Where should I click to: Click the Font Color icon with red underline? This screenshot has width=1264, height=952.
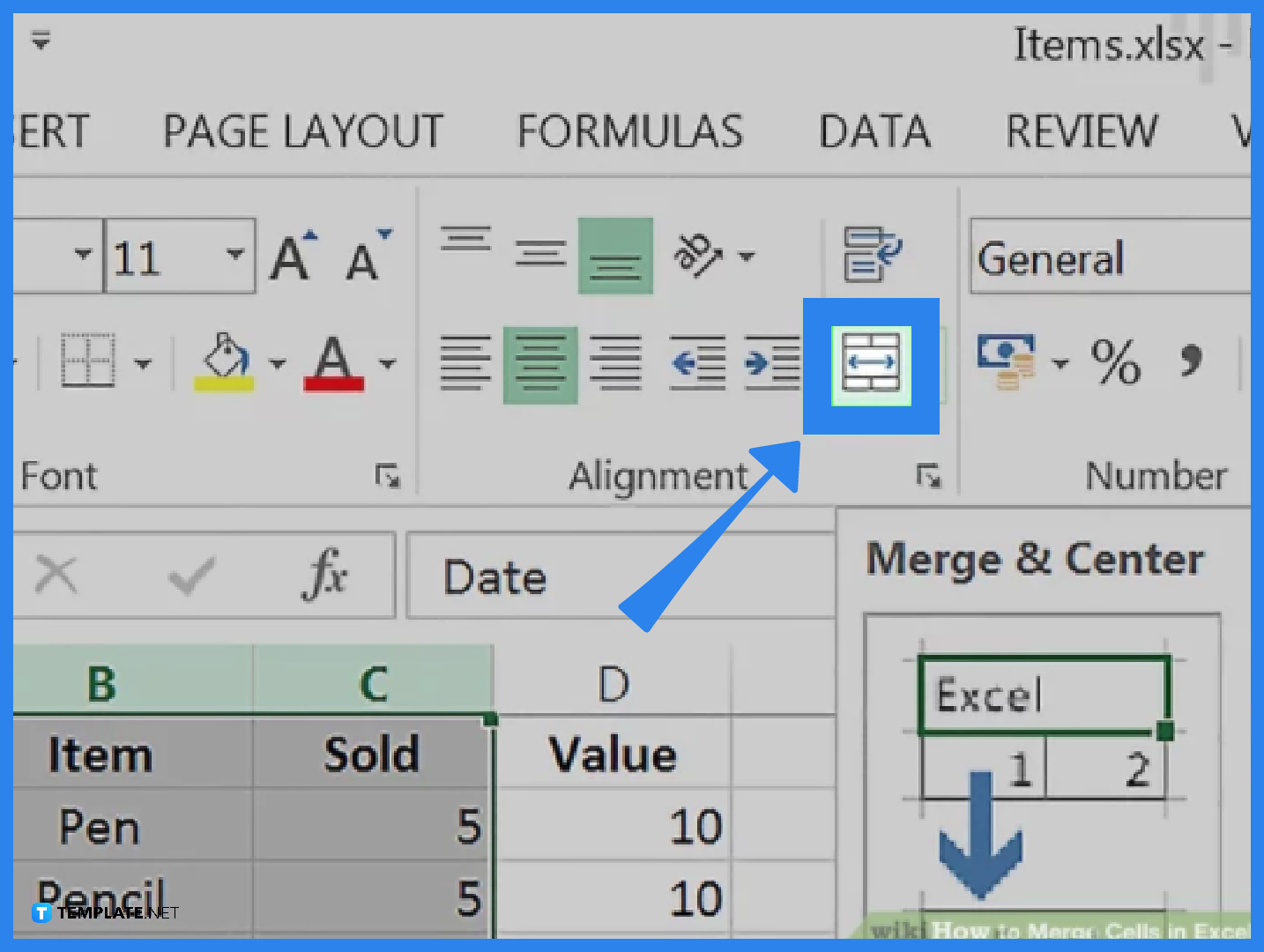click(x=333, y=363)
